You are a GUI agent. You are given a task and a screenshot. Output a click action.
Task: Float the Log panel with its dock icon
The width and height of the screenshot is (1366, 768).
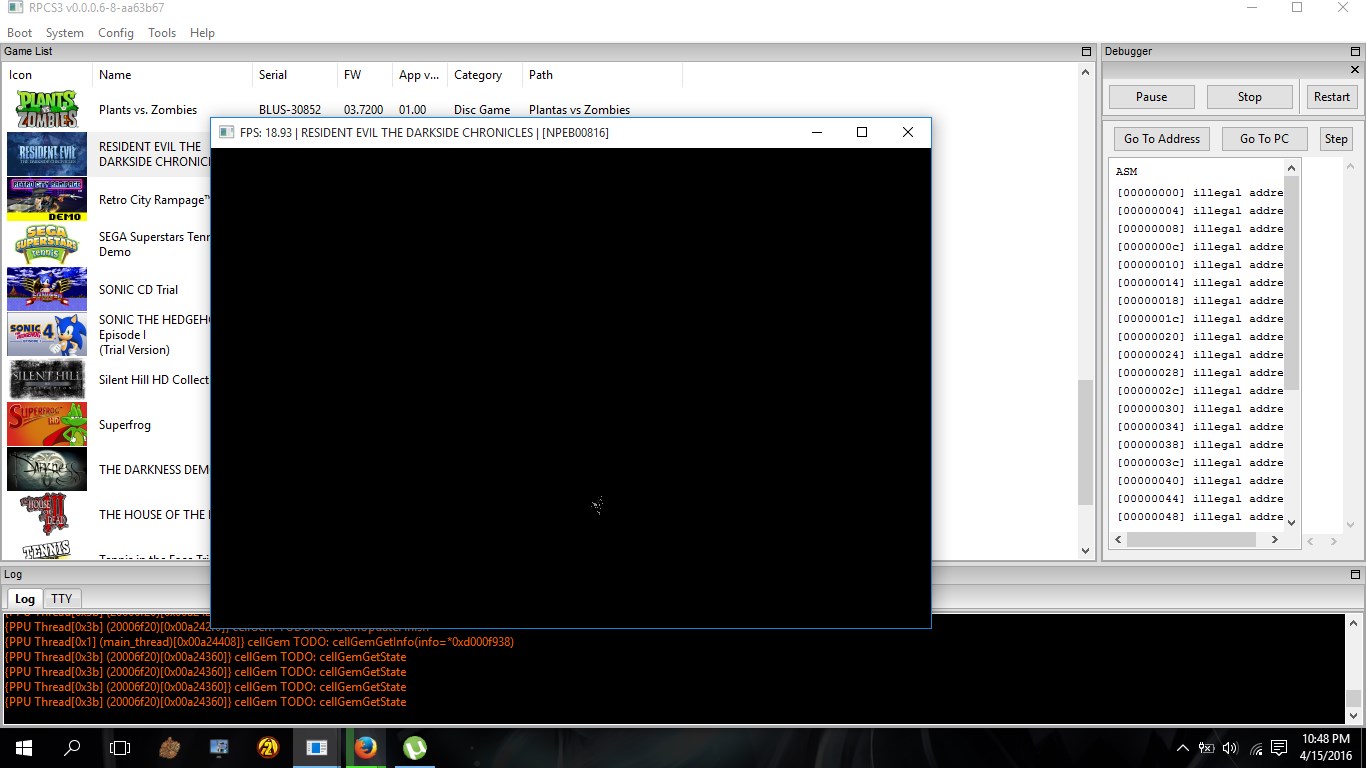(1355, 575)
